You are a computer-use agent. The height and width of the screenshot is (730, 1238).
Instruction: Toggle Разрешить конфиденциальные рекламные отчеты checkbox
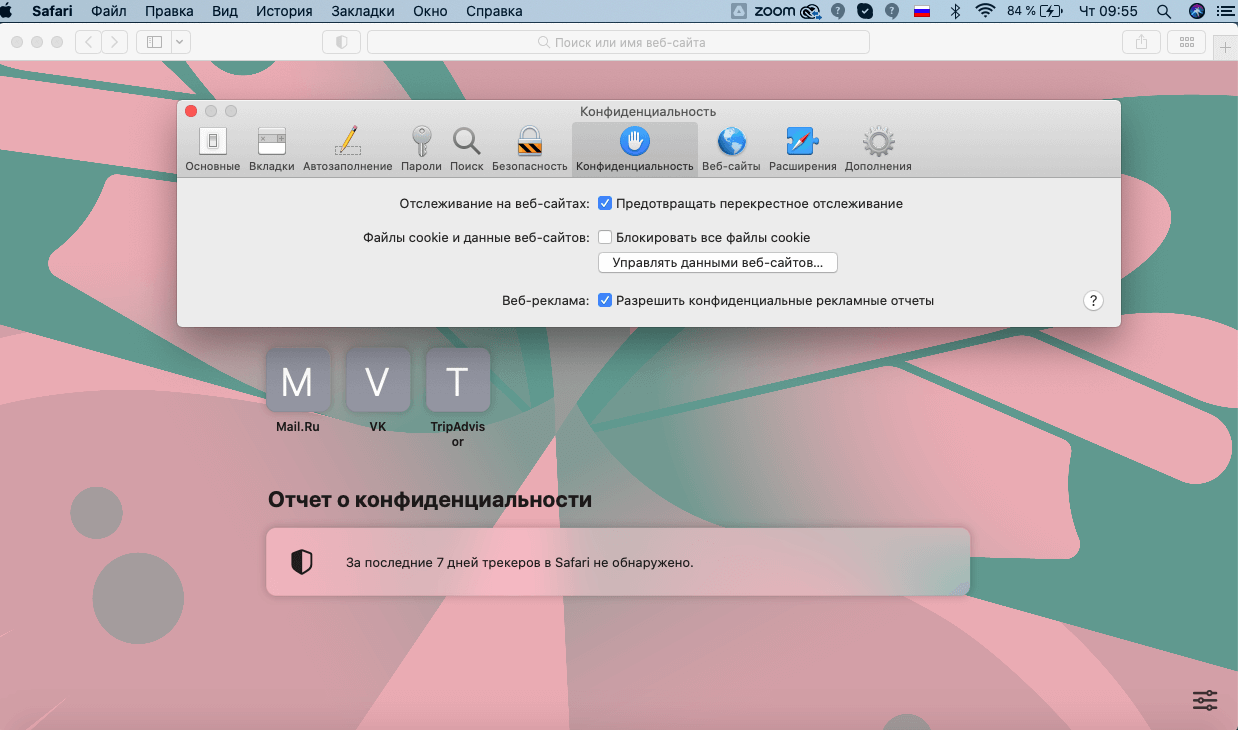pyautogui.click(x=605, y=300)
